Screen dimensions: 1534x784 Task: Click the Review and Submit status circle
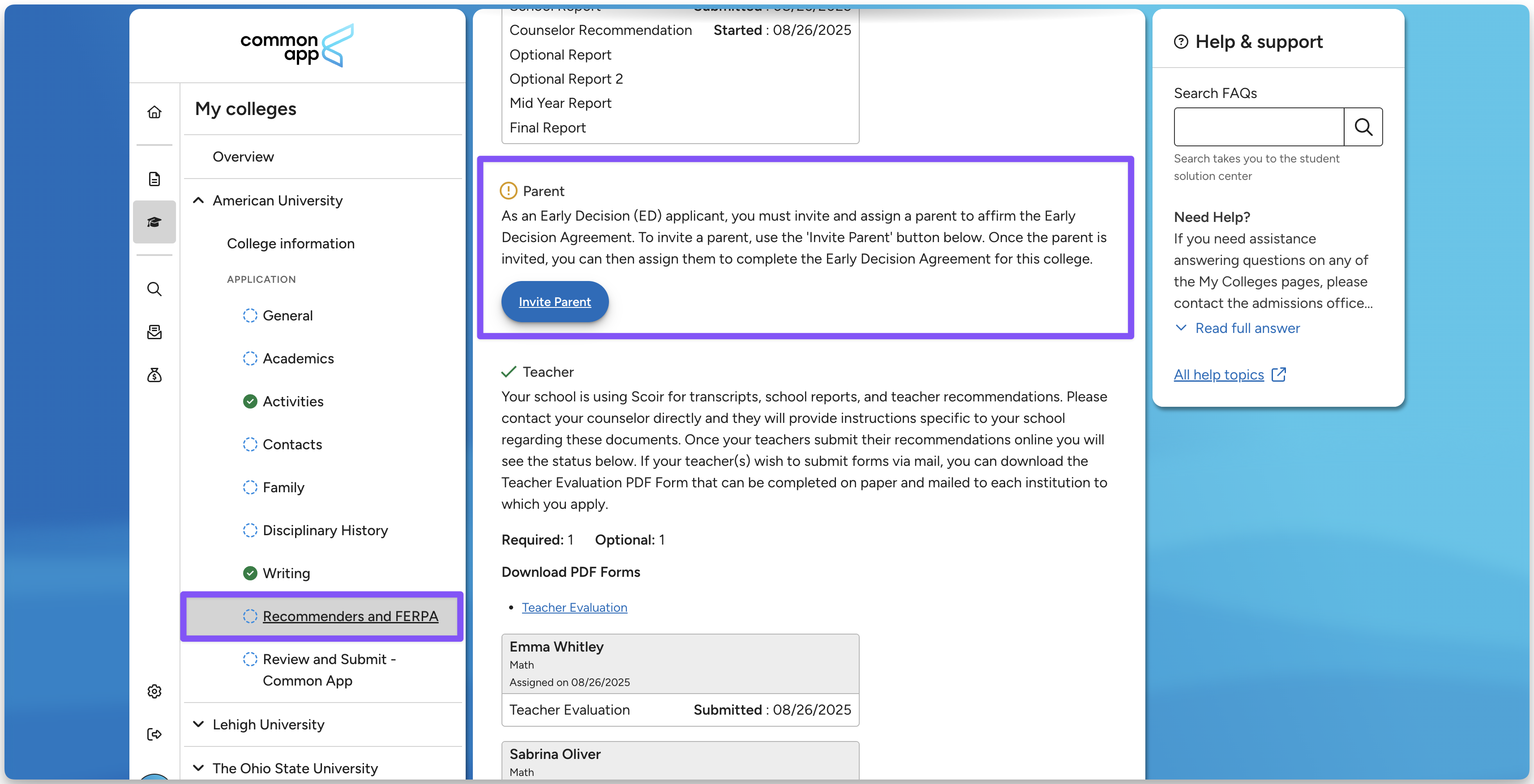(250, 659)
